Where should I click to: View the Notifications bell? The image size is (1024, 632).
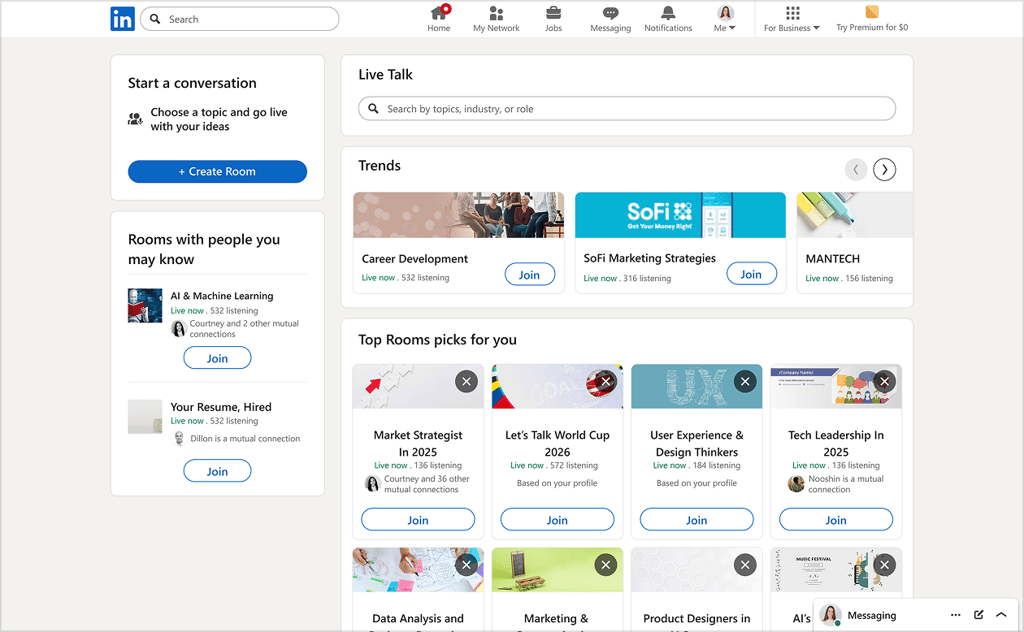click(668, 18)
